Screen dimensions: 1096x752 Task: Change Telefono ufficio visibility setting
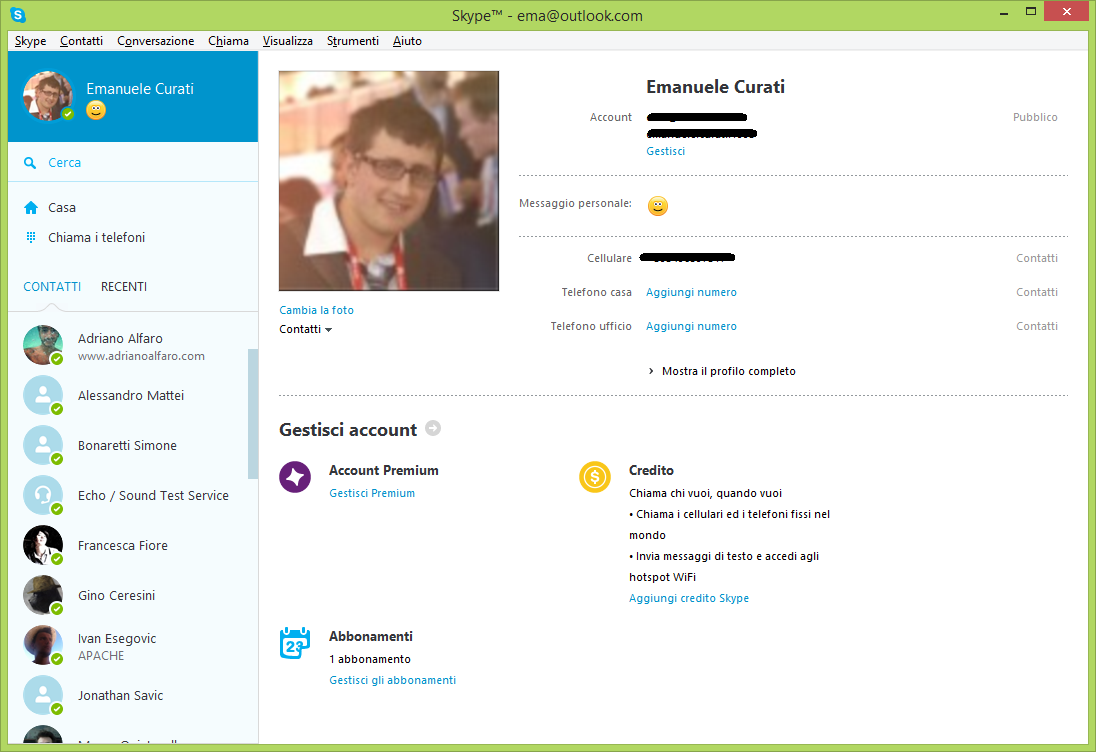pos(1037,326)
